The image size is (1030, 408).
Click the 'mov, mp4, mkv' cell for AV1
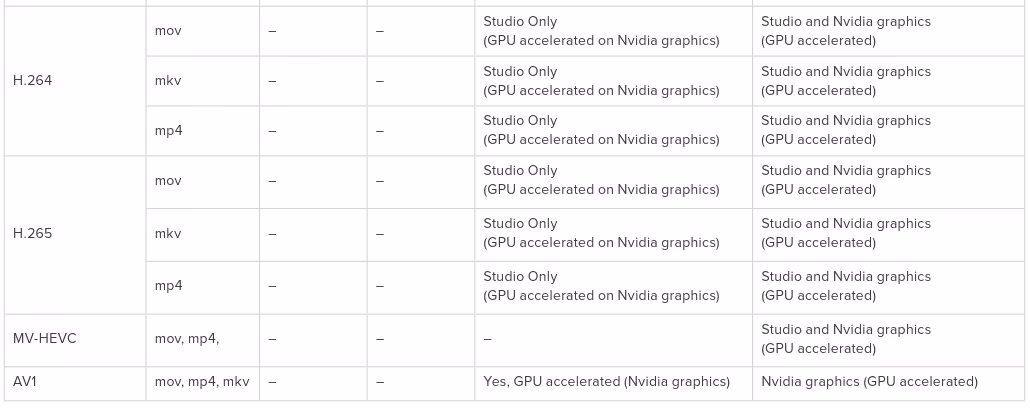[x=202, y=382]
